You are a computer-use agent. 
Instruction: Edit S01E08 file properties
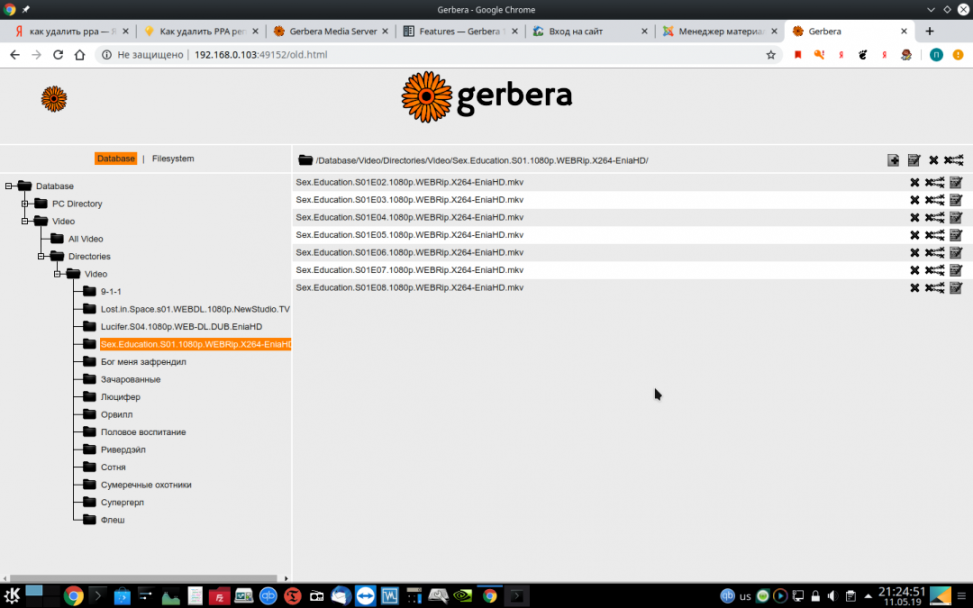click(x=956, y=288)
